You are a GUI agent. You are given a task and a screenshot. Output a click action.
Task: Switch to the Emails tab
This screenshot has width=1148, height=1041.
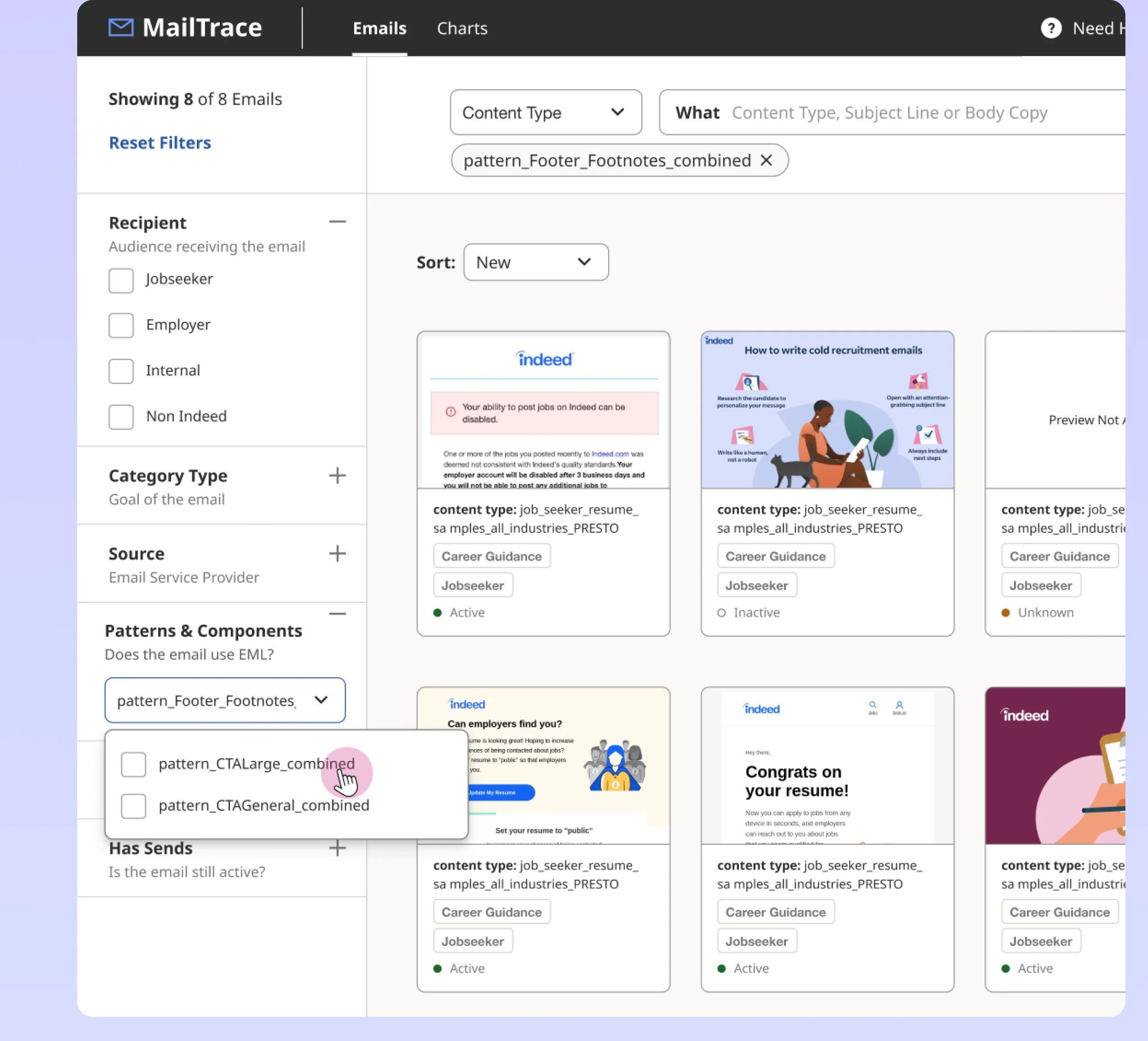379,28
